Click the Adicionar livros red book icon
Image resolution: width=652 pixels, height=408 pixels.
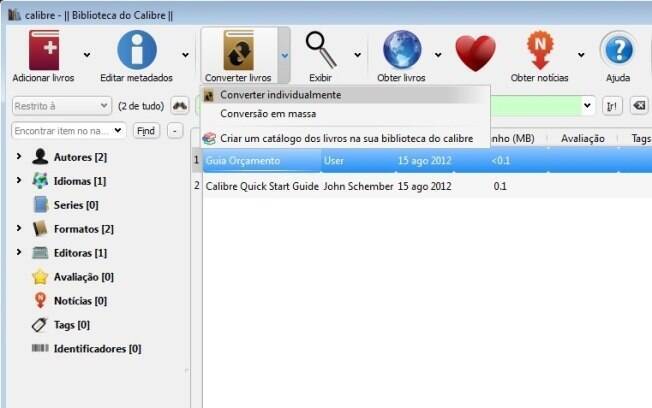coord(44,50)
